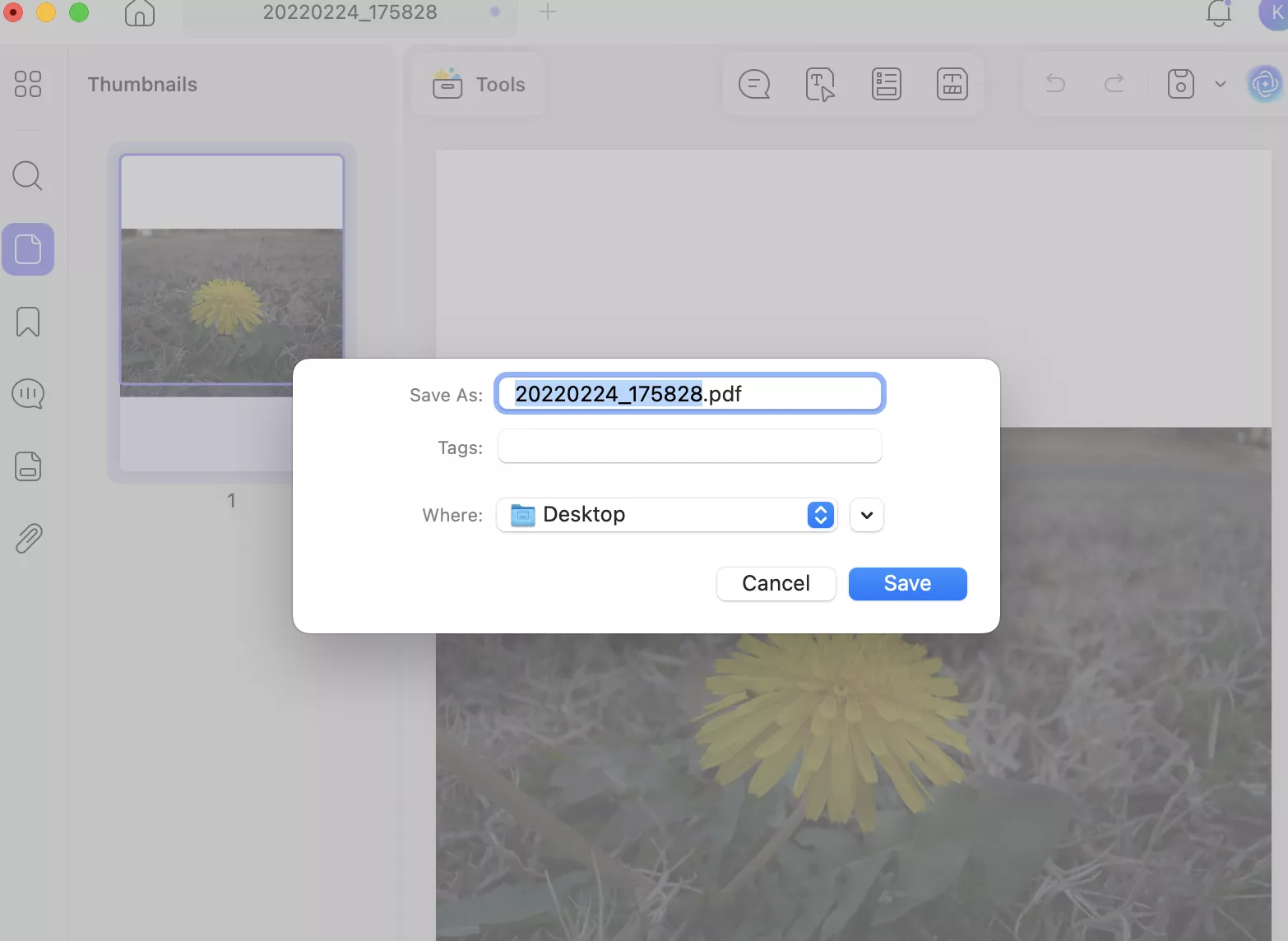Open the search panel magnifier icon
This screenshot has width=1288, height=941.
click(28, 175)
